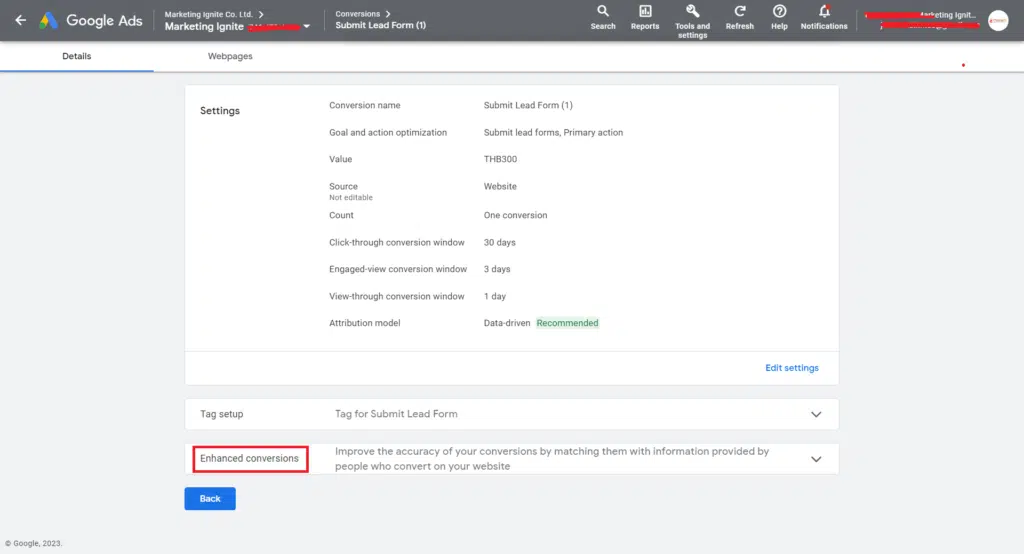Click the account avatar in top-right corner
Screen dimensions: 1024x554
[x=998, y=20]
